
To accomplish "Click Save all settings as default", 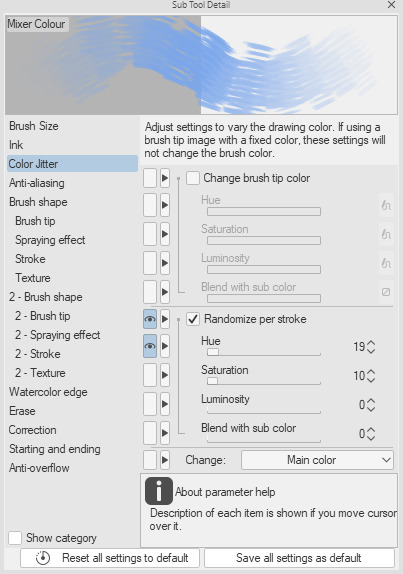I will point(299,558).
